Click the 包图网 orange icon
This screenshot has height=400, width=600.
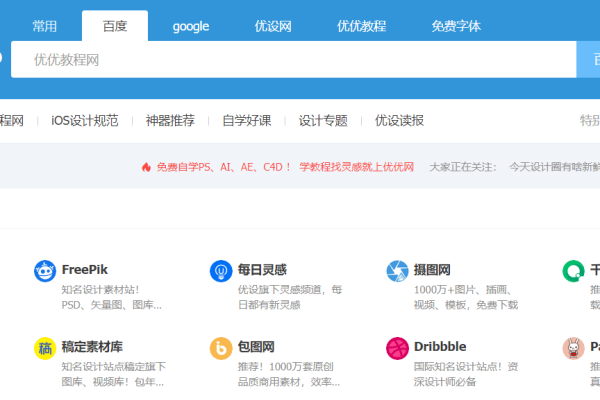coord(221,348)
